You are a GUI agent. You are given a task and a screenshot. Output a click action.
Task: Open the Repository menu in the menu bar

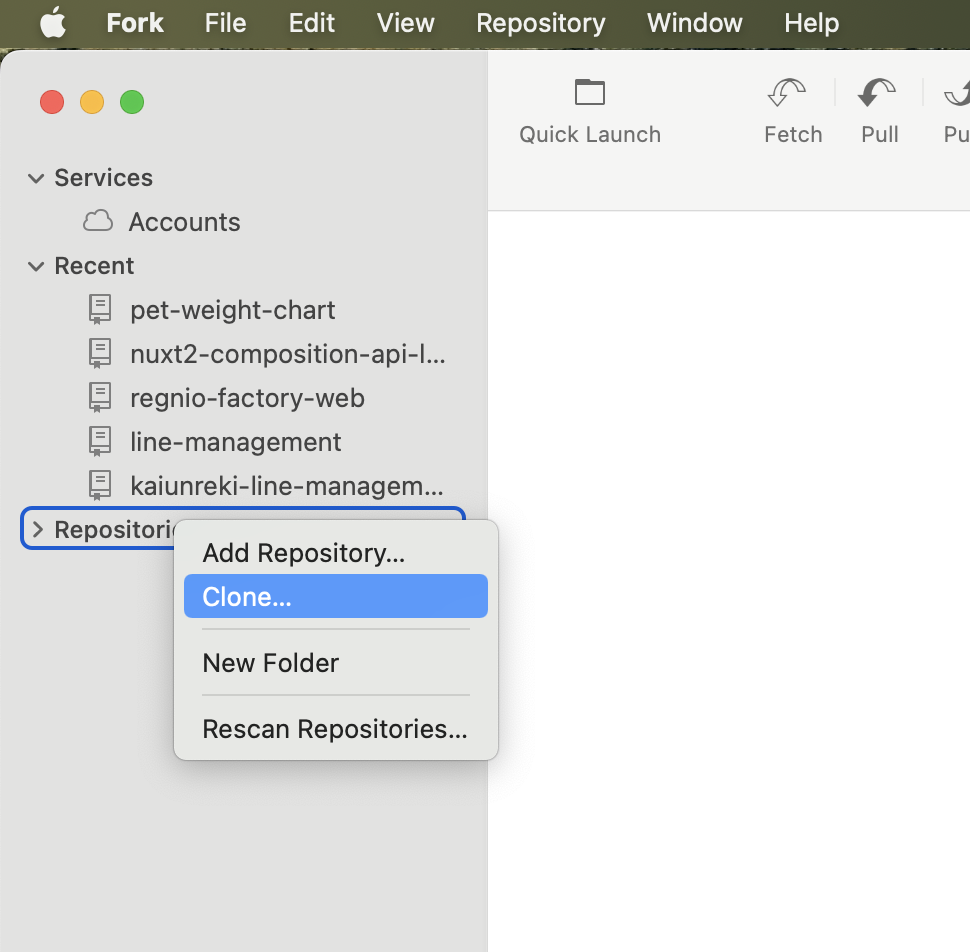(x=540, y=23)
